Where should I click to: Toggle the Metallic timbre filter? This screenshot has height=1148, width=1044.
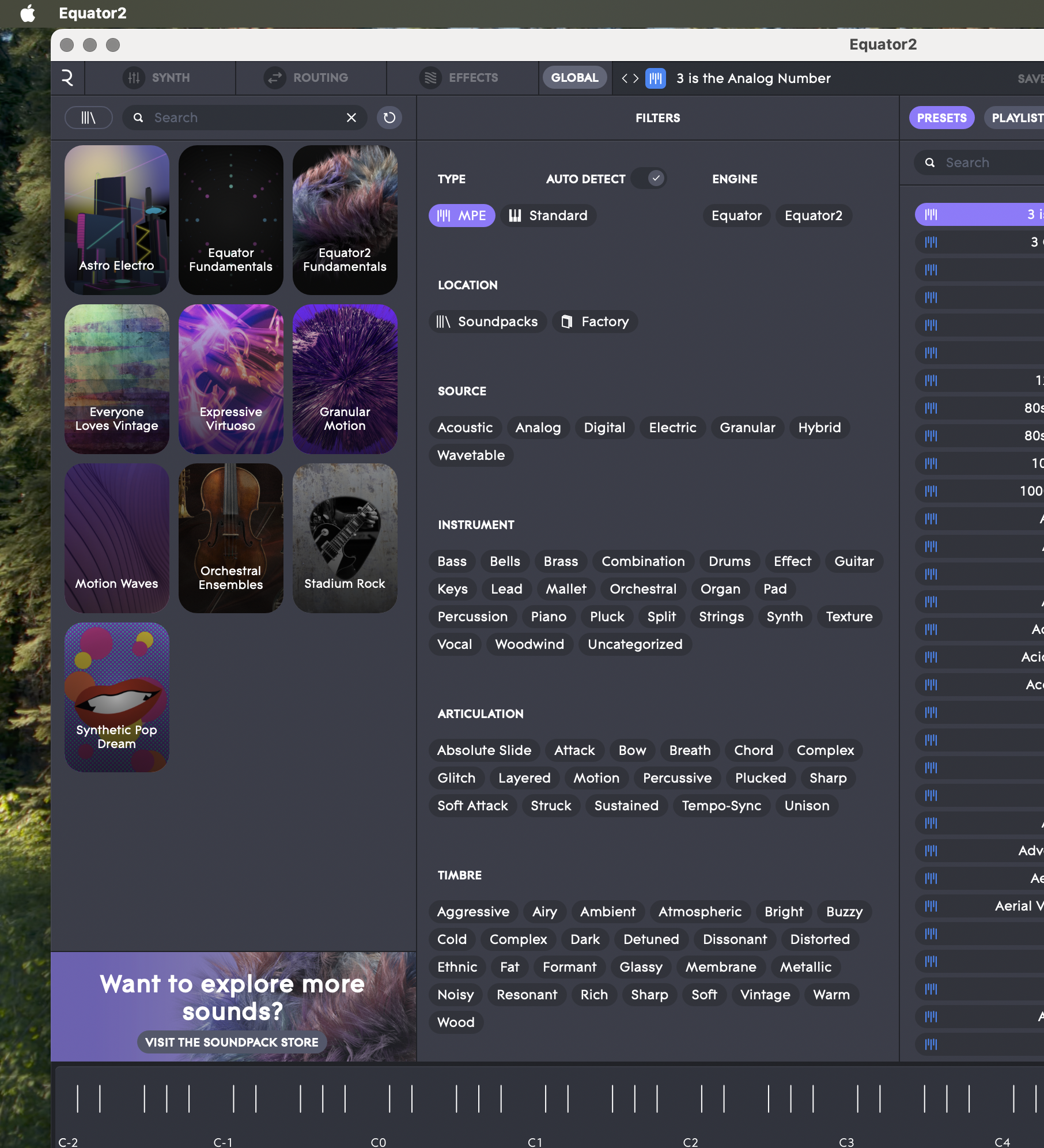pyautogui.click(x=805, y=967)
